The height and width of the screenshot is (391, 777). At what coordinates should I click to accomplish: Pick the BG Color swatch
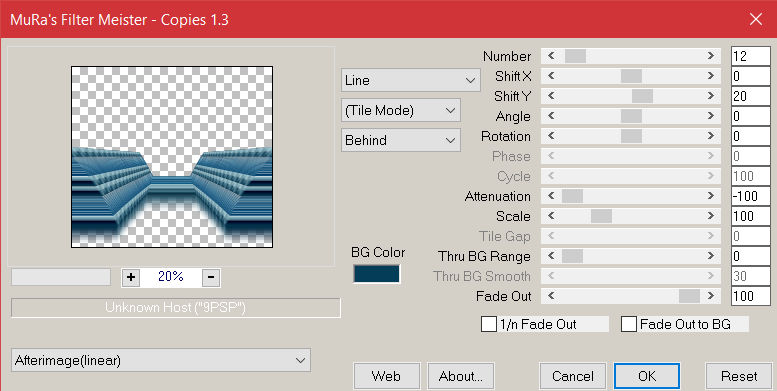[376, 274]
